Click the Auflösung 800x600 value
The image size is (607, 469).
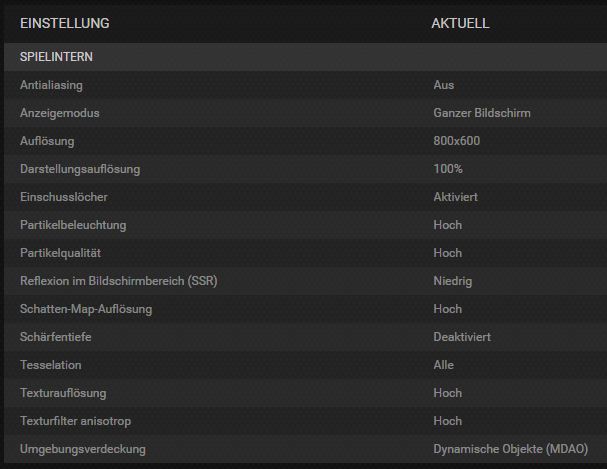click(456, 141)
